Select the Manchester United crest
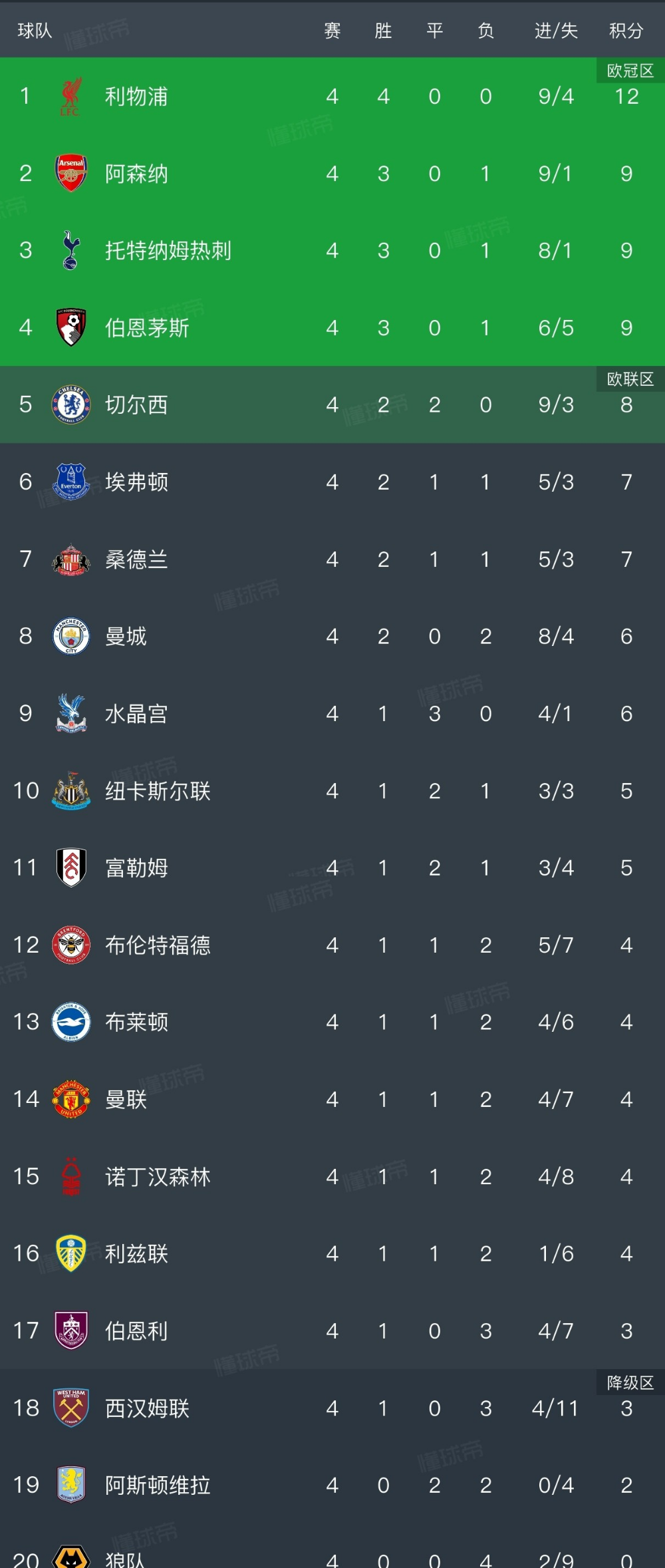The width and height of the screenshot is (665, 1568). click(x=70, y=1099)
